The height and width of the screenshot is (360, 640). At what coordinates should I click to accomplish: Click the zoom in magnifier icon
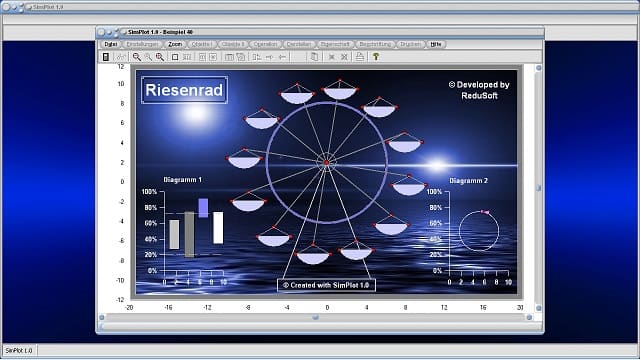point(136,57)
